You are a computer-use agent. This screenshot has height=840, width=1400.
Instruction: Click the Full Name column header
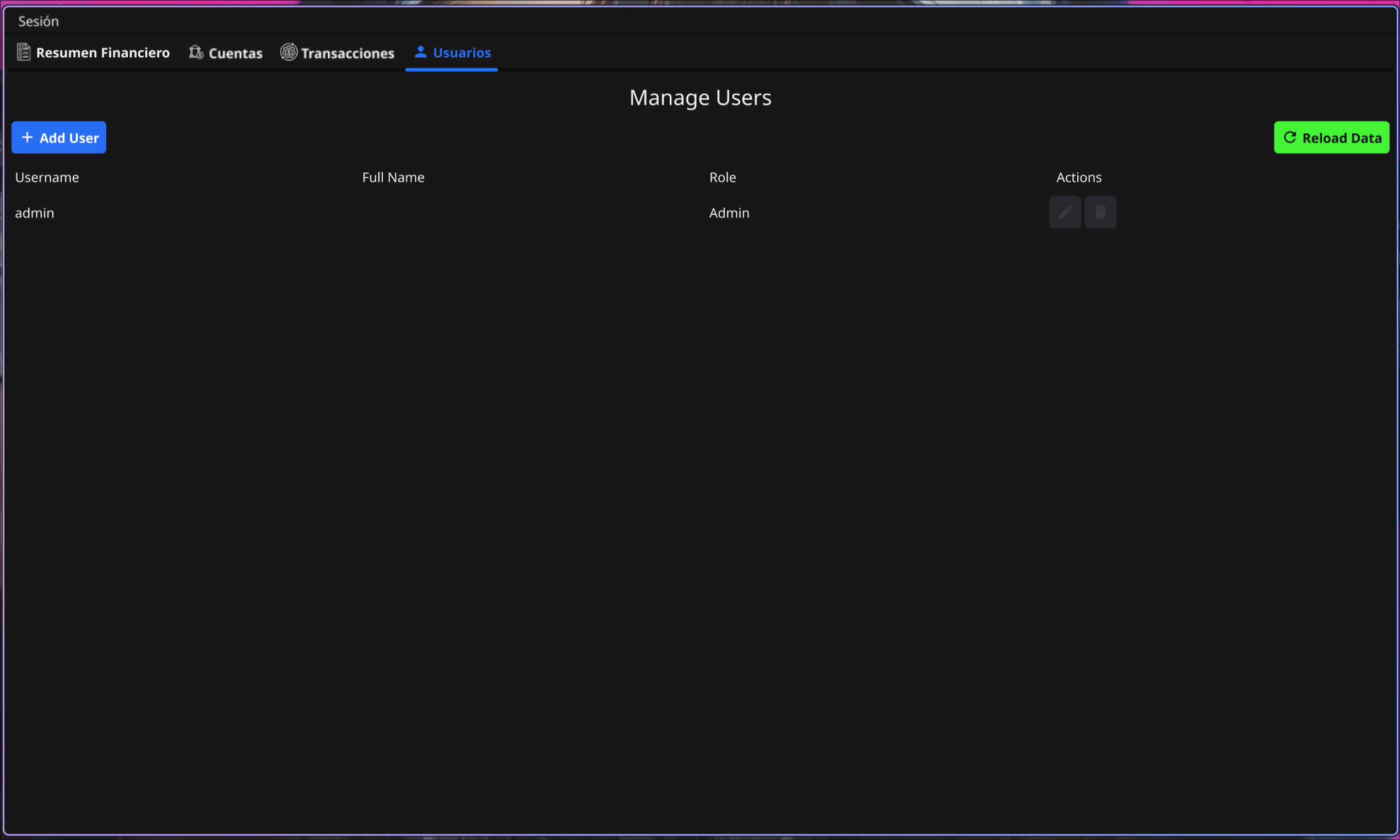[393, 177]
